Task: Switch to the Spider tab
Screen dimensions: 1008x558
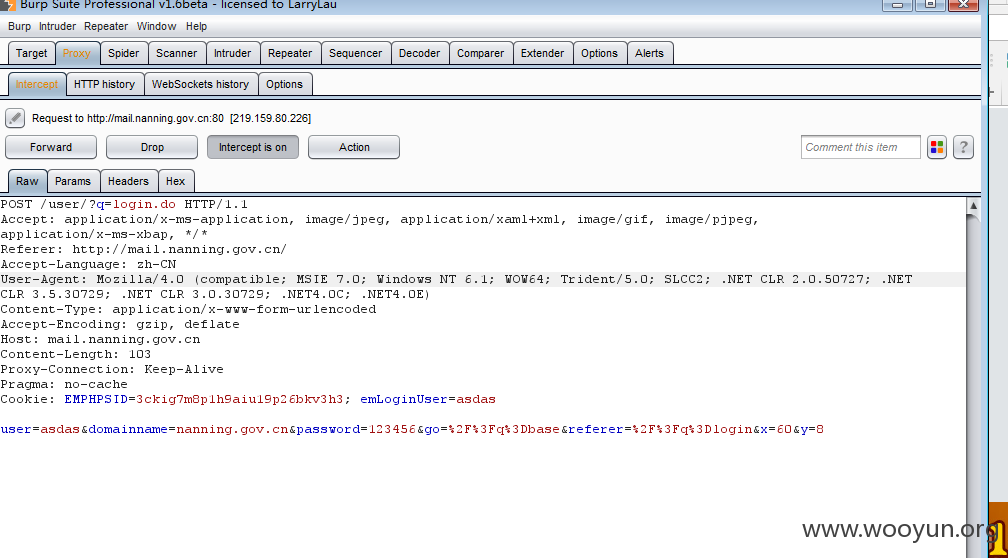Action: click(123, 53)
